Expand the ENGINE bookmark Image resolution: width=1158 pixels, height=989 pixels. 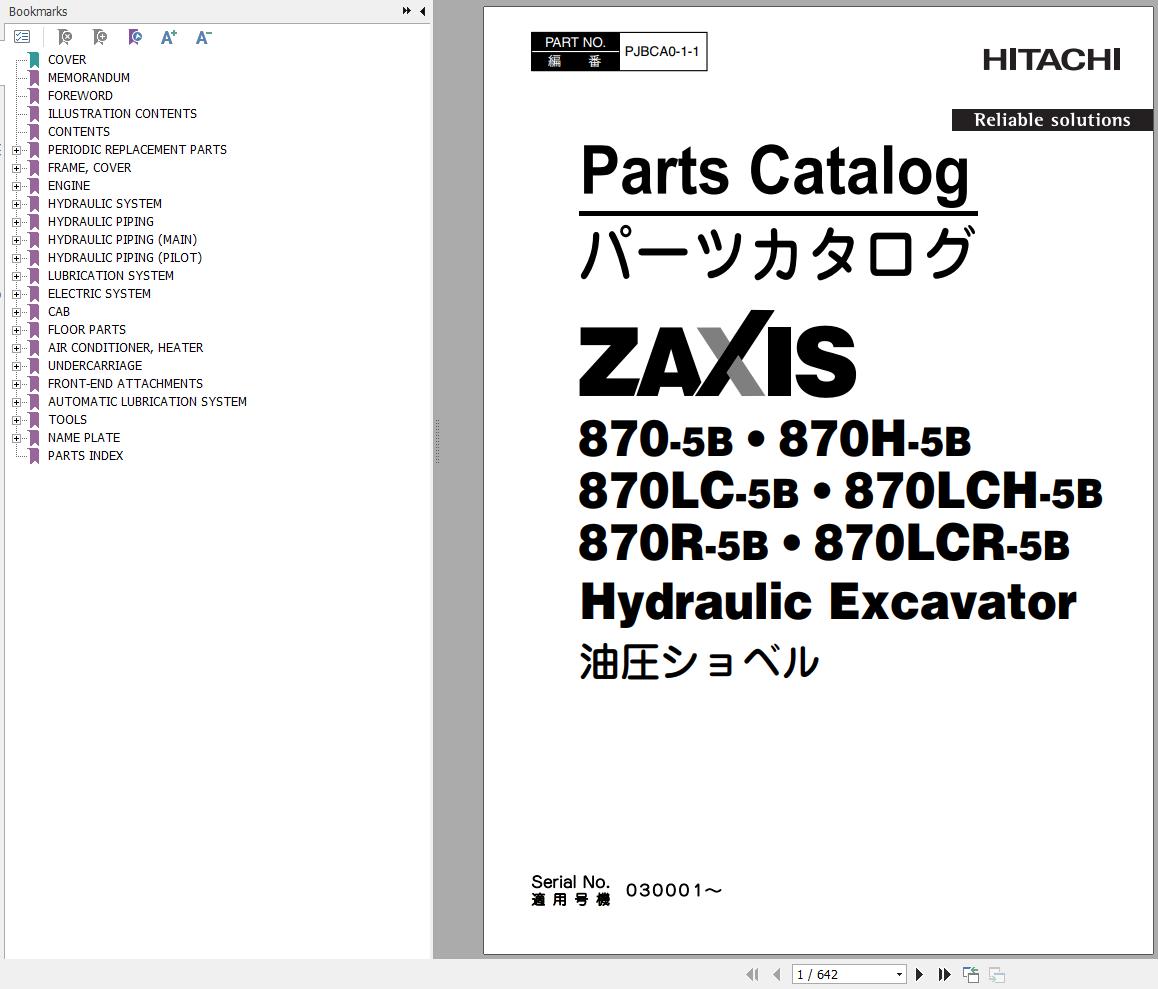coord(16,186)
